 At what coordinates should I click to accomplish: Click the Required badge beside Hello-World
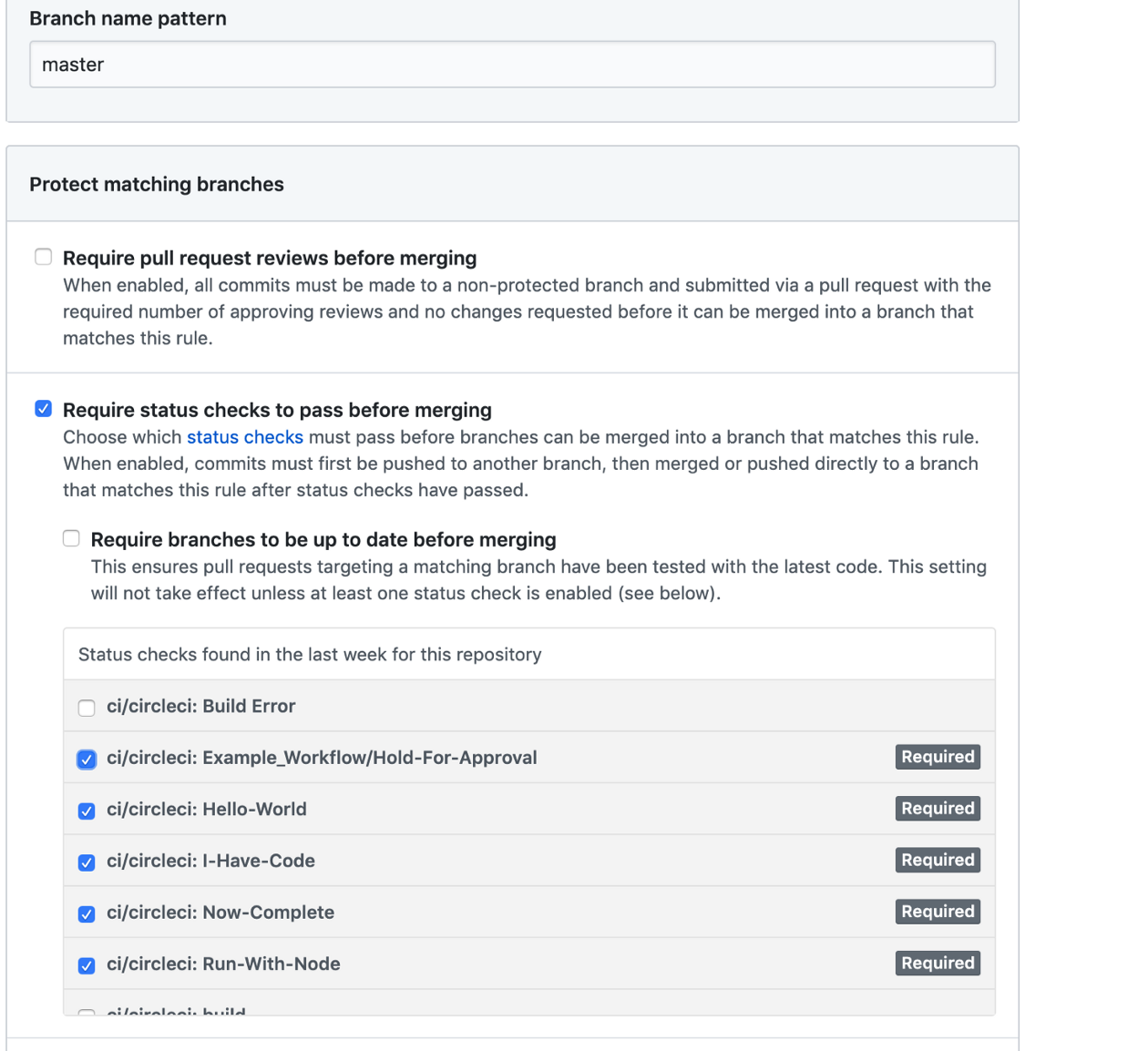click(938, 809)
